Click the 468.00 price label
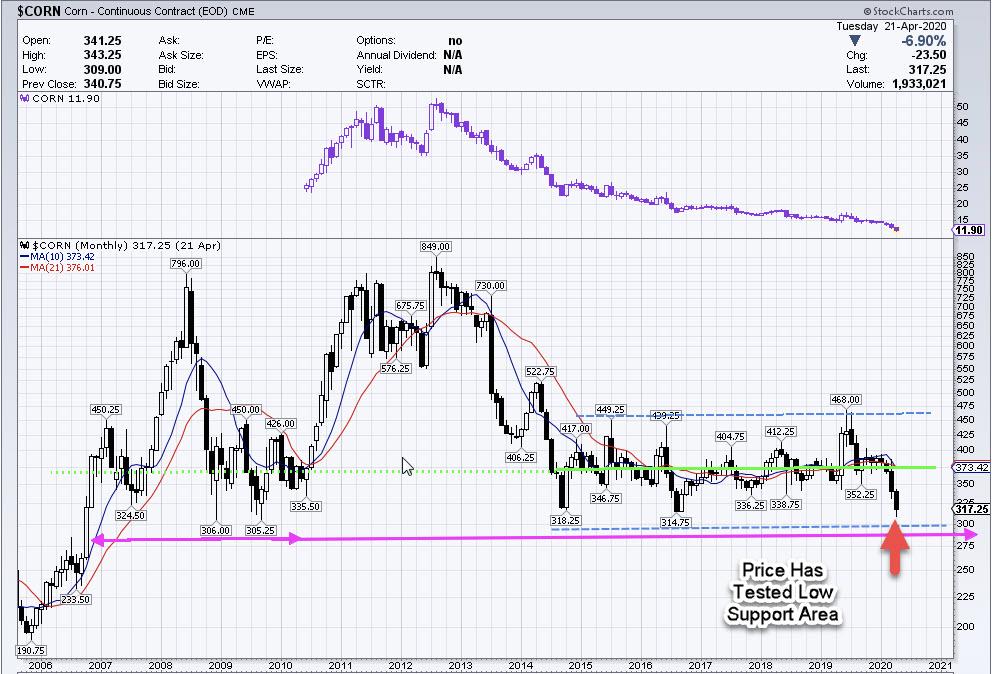This screenshot has height=674, width=994. pyautogui.click(x=845, y=399)
